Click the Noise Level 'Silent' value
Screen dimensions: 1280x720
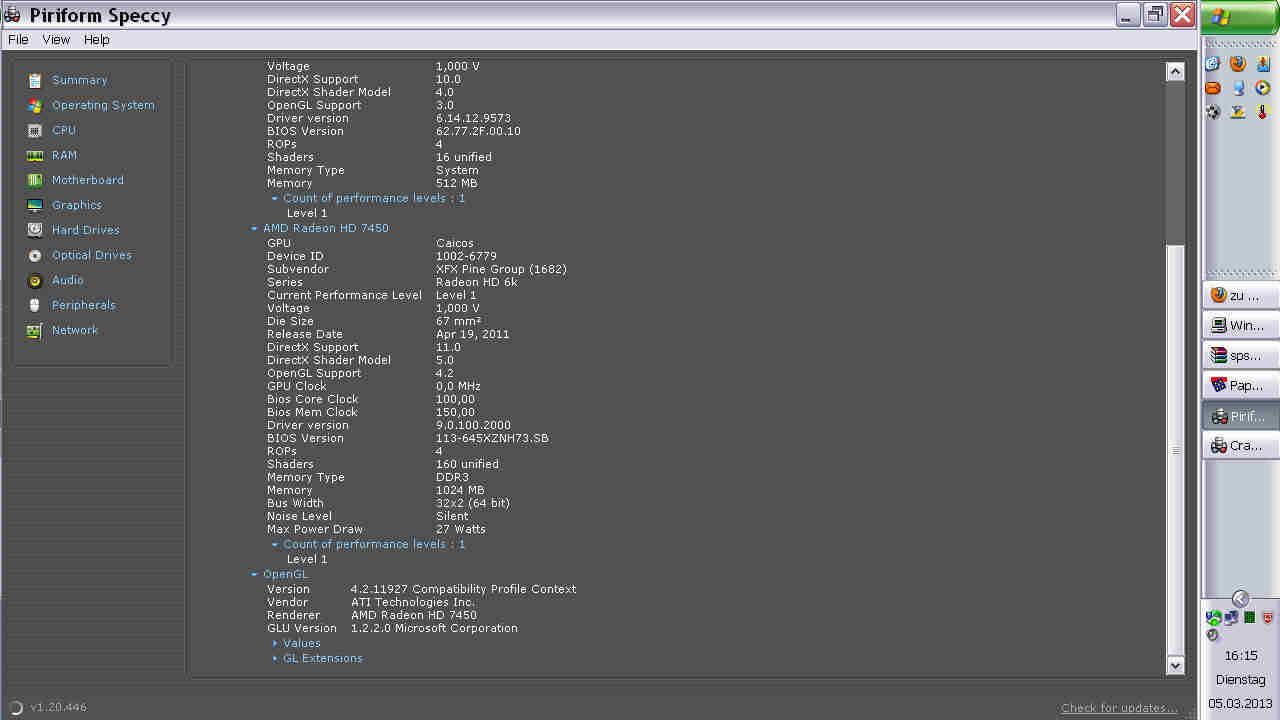452,516
